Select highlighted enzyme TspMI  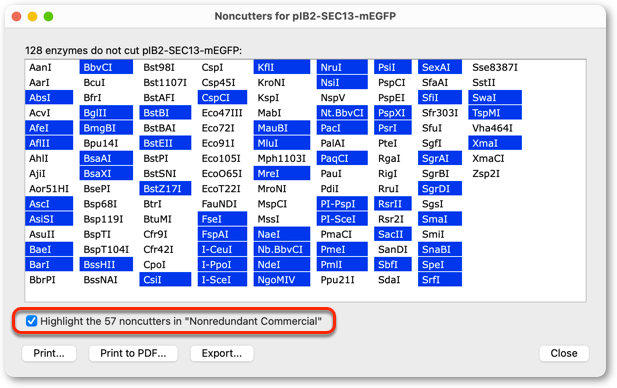[x=495, y=113]
